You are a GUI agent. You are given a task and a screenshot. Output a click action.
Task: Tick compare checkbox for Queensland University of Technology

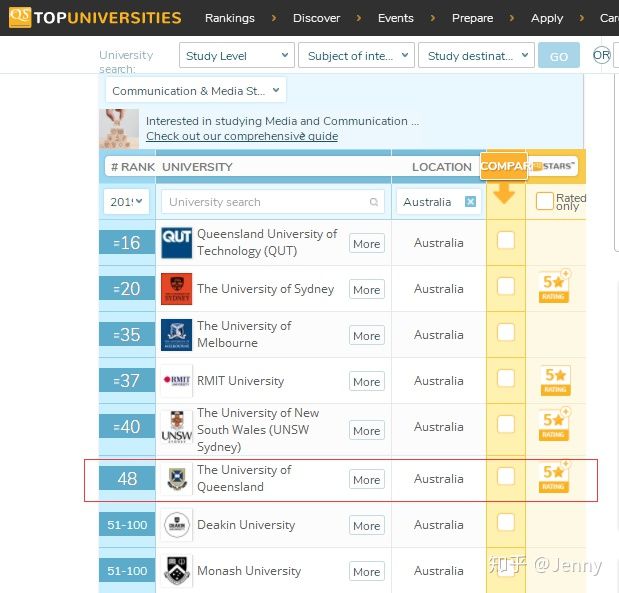pyautogui.click(x=506, y=240)
